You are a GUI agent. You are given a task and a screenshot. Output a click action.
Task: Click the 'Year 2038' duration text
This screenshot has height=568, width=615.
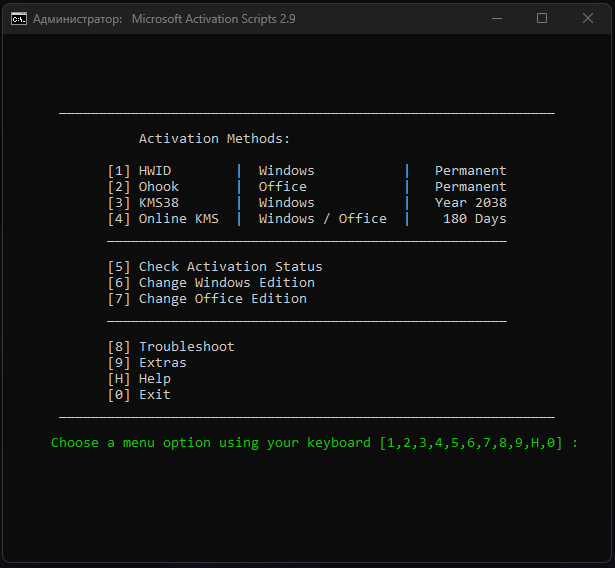tap(470, 203)
